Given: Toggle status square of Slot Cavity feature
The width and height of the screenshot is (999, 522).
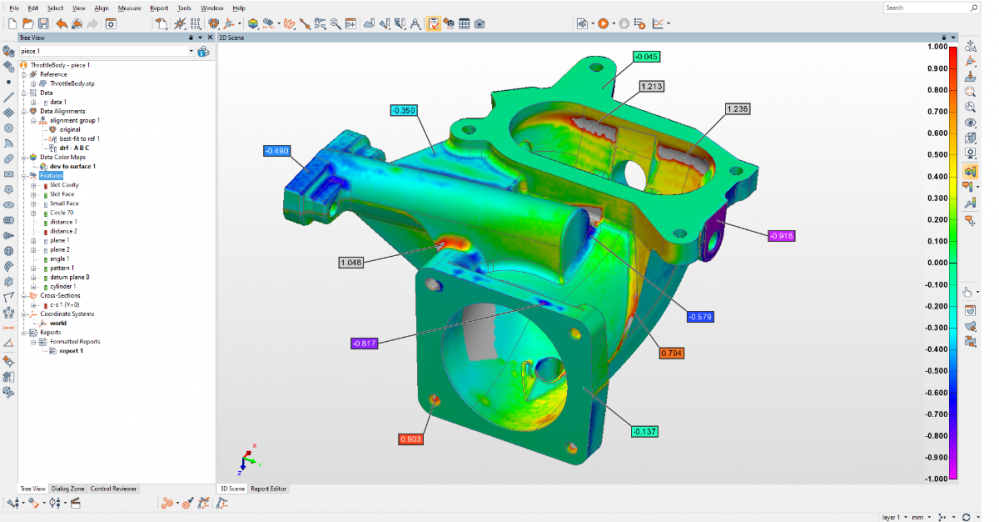Looking at the screenshot, I should pos(45,185).
